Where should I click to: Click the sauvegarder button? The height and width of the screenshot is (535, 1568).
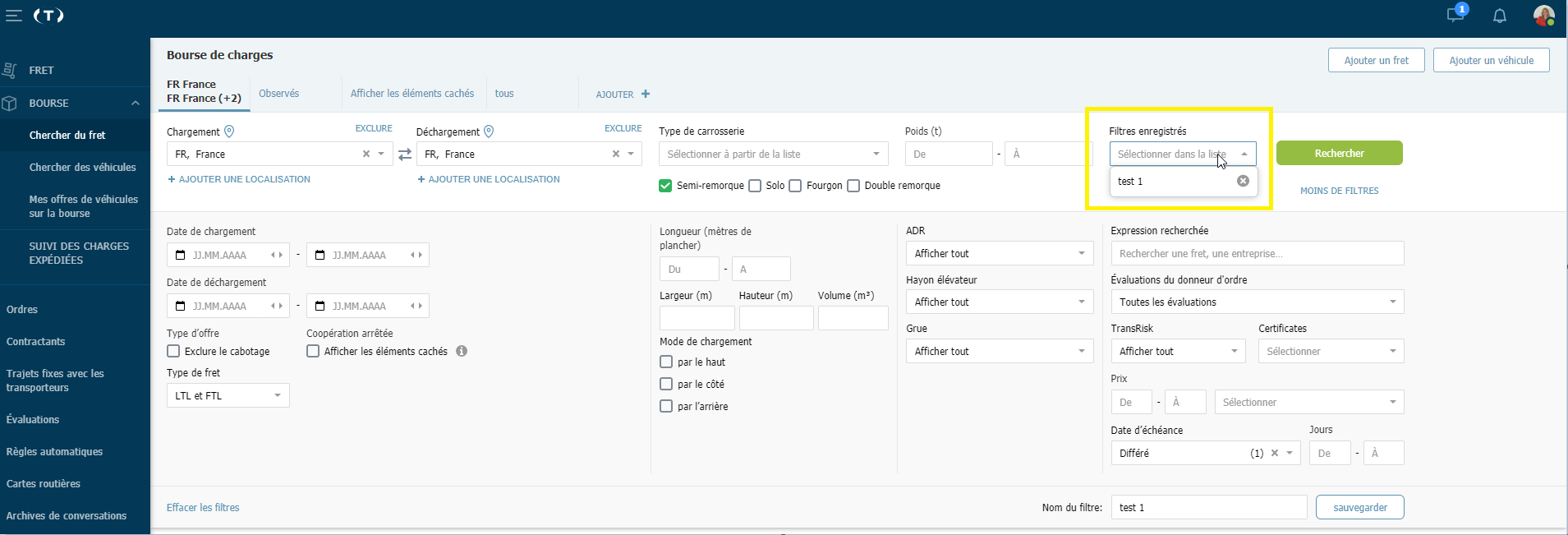pyautogui.click(x=1360, y=507)
